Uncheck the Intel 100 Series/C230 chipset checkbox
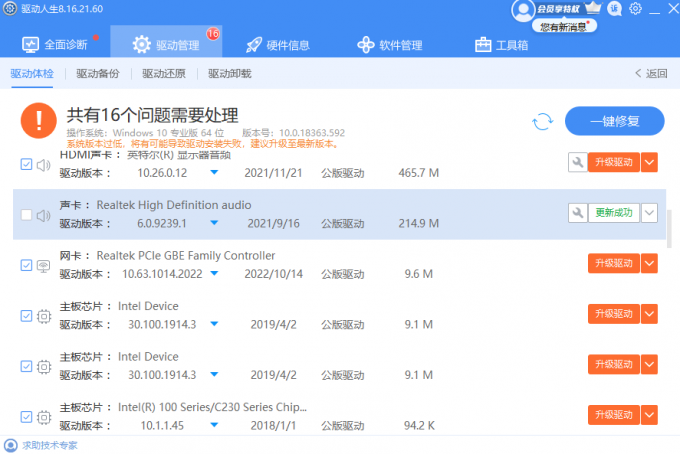 [26, 417]
